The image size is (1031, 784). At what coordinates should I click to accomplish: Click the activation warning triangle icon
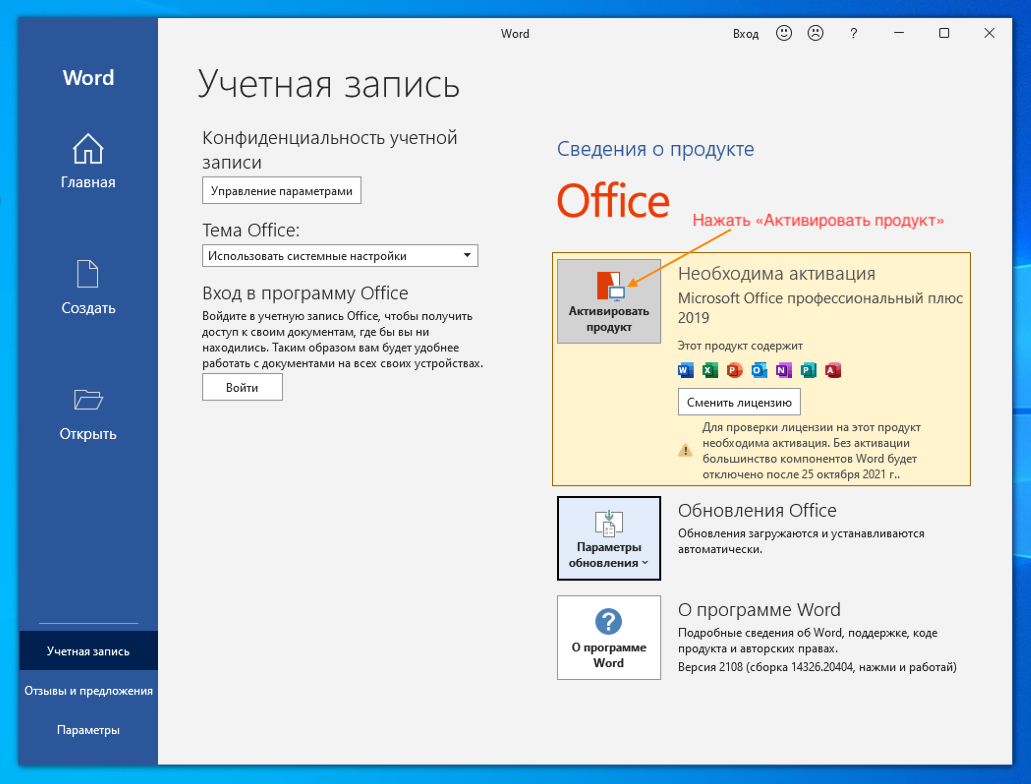[685, 451]
